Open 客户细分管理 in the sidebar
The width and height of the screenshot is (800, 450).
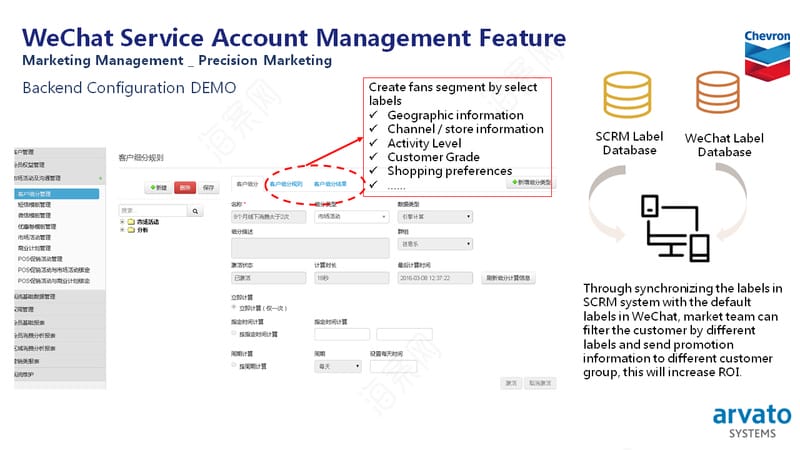pyautogui.click(x=57, y=194)
